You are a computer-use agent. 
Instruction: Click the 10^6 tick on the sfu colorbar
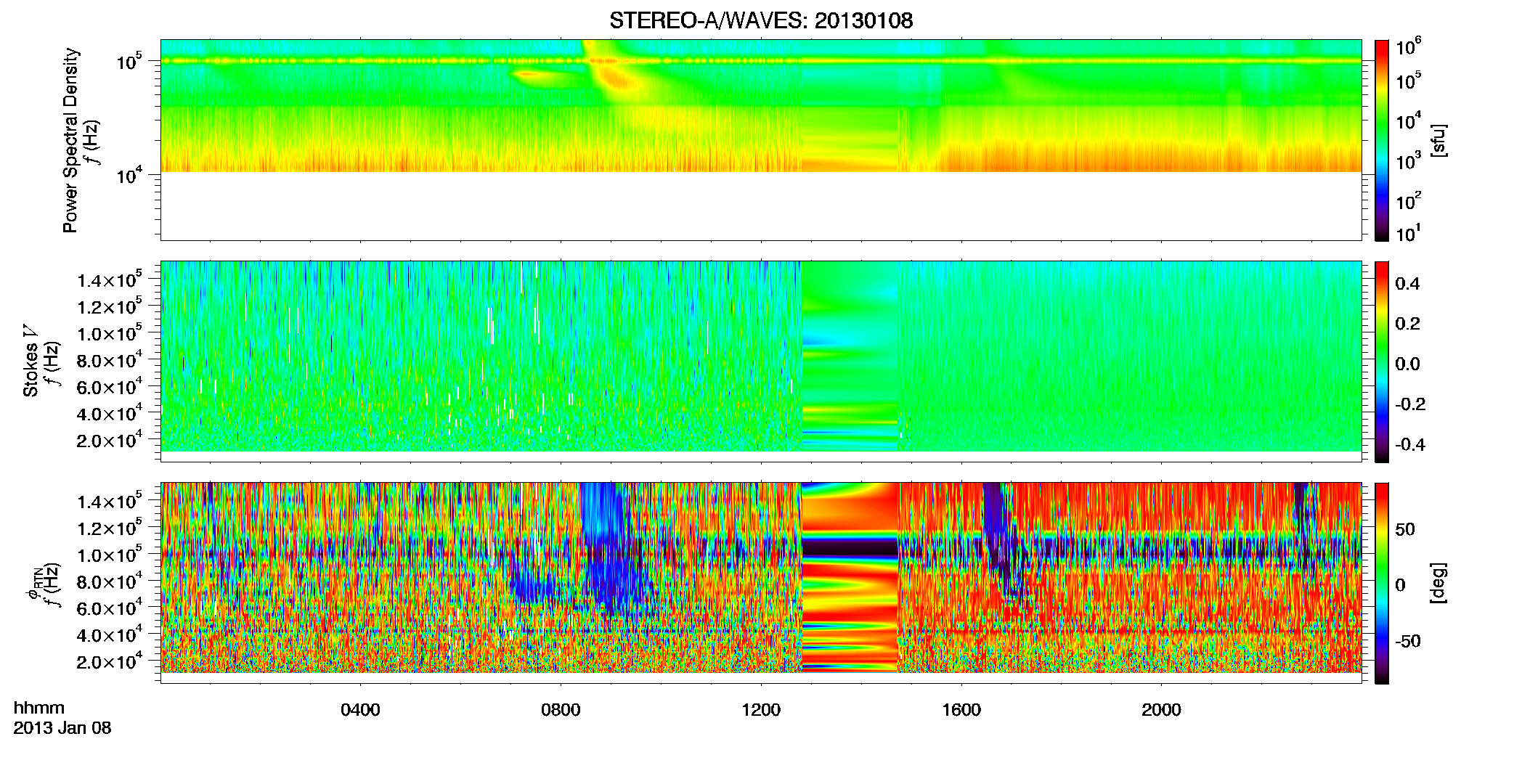(x=1409, y=48)
